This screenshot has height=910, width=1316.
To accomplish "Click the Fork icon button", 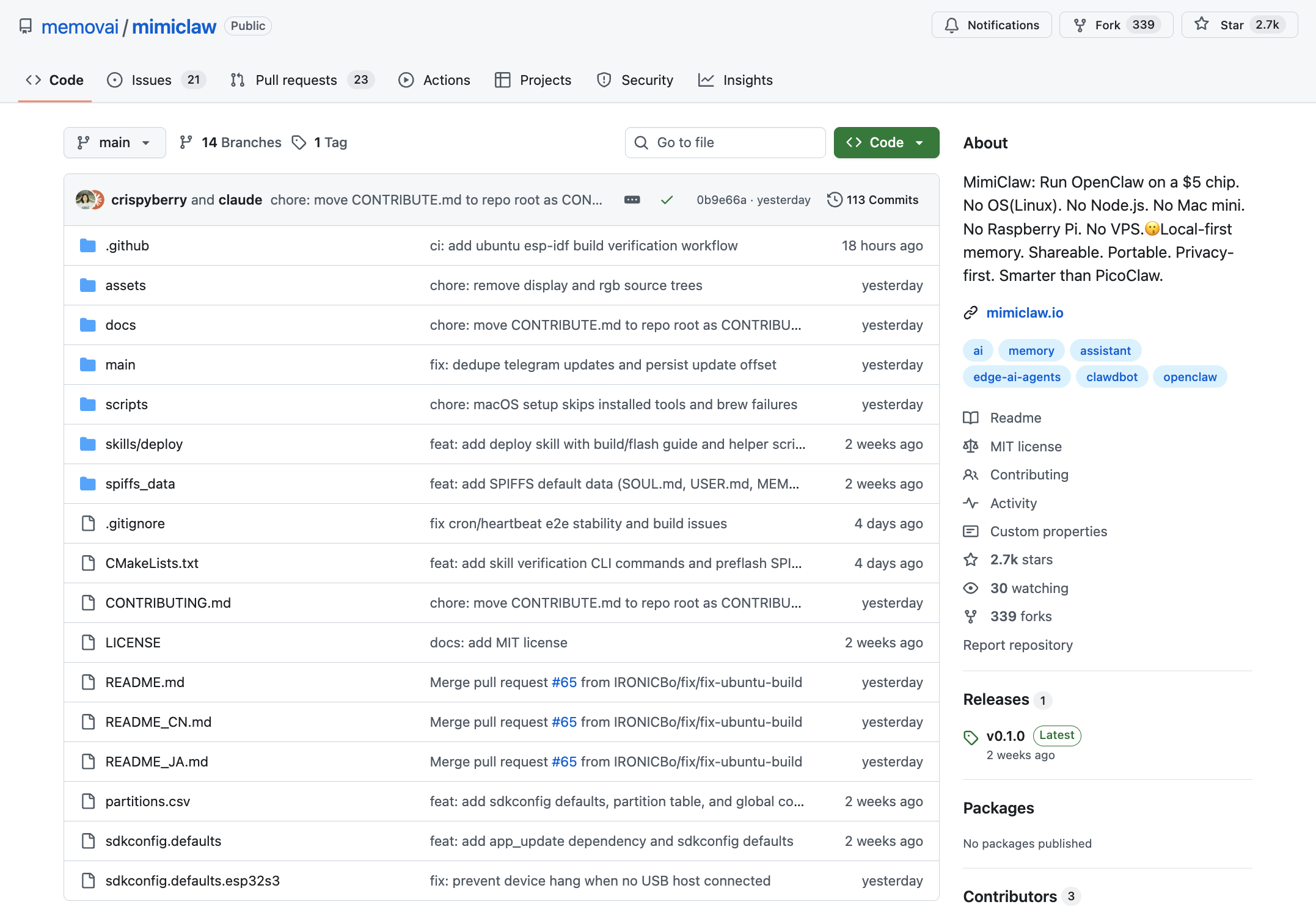I will pyautogui.click(x=1080, y=25).
